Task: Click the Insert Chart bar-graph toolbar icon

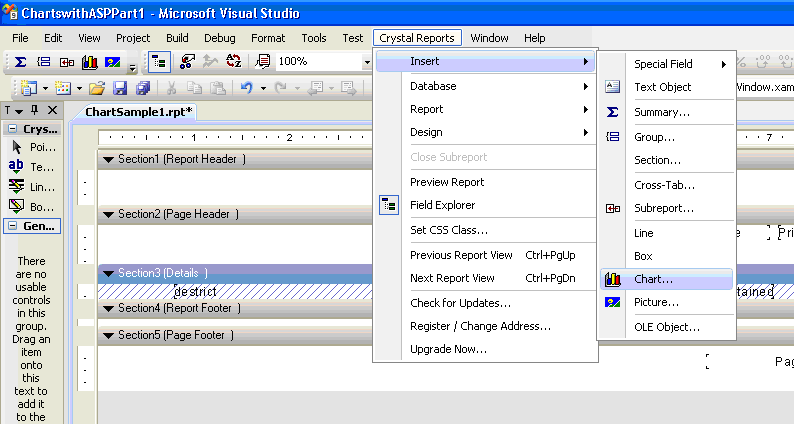Action: 90,62
